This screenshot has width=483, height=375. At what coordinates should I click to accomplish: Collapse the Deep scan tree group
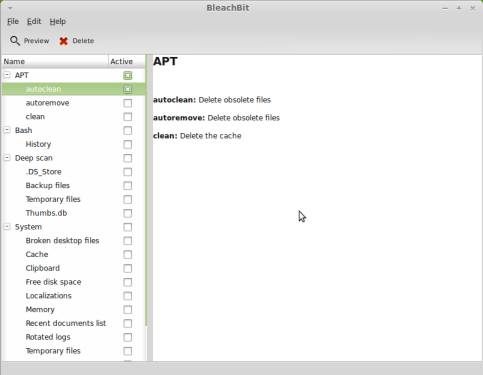pos(7,158)
